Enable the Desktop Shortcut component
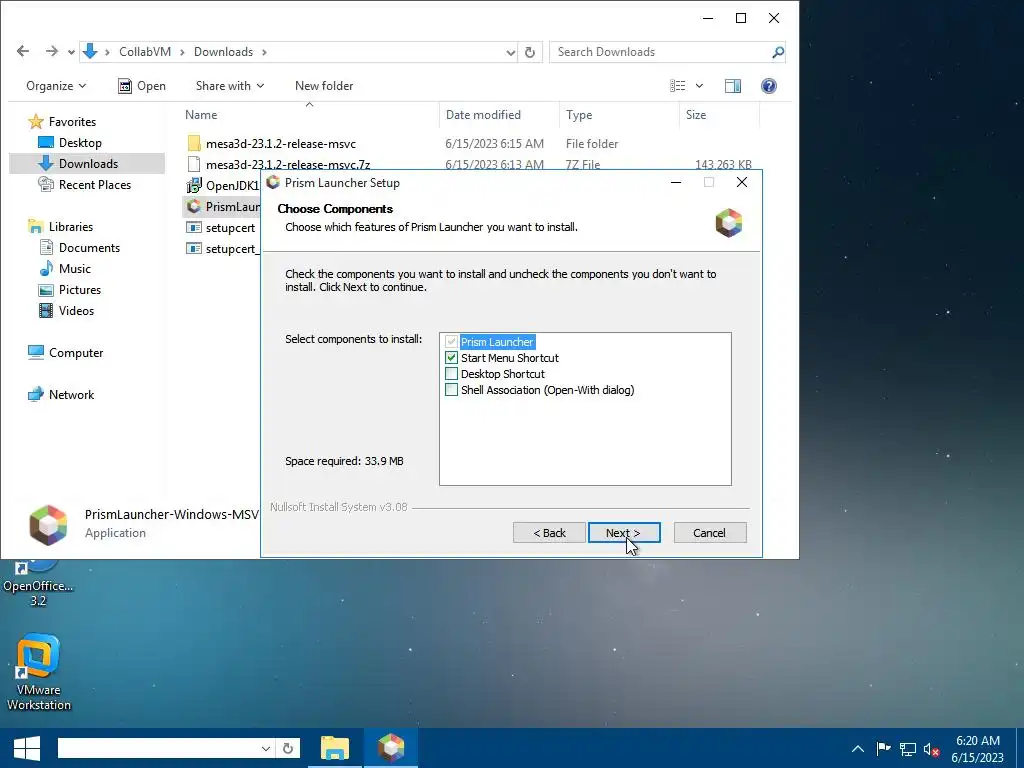Screen dimensions: 1024x768 [x=451, y=374]
